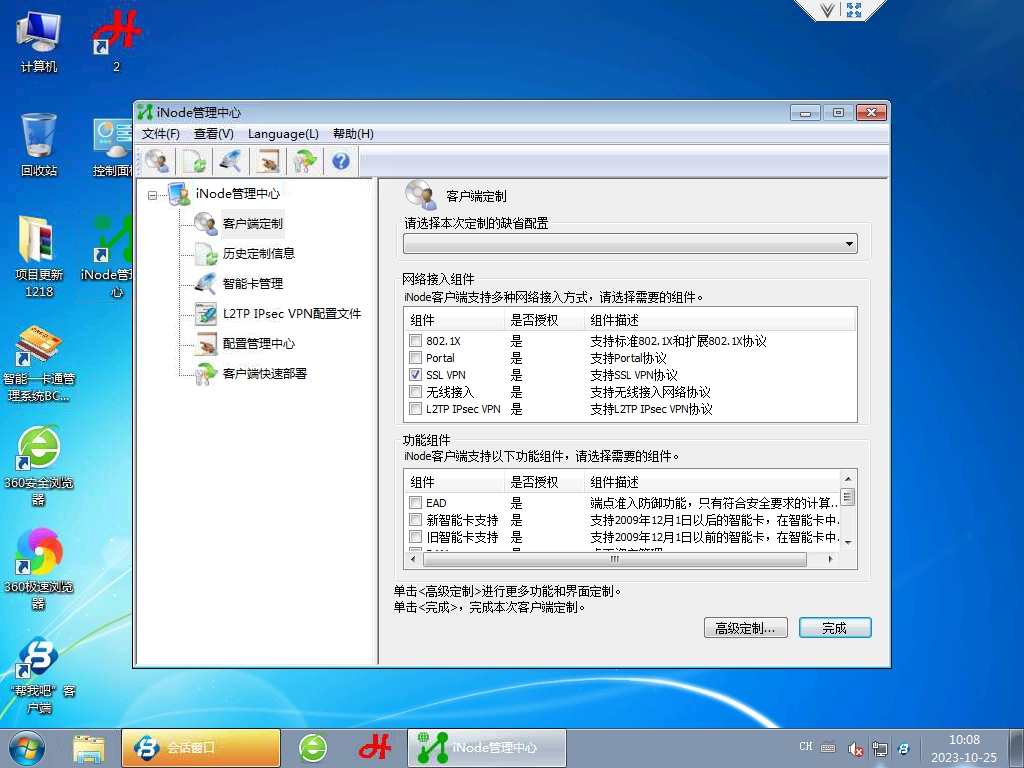Open the 帮助(H) menu

pos(353,134)
